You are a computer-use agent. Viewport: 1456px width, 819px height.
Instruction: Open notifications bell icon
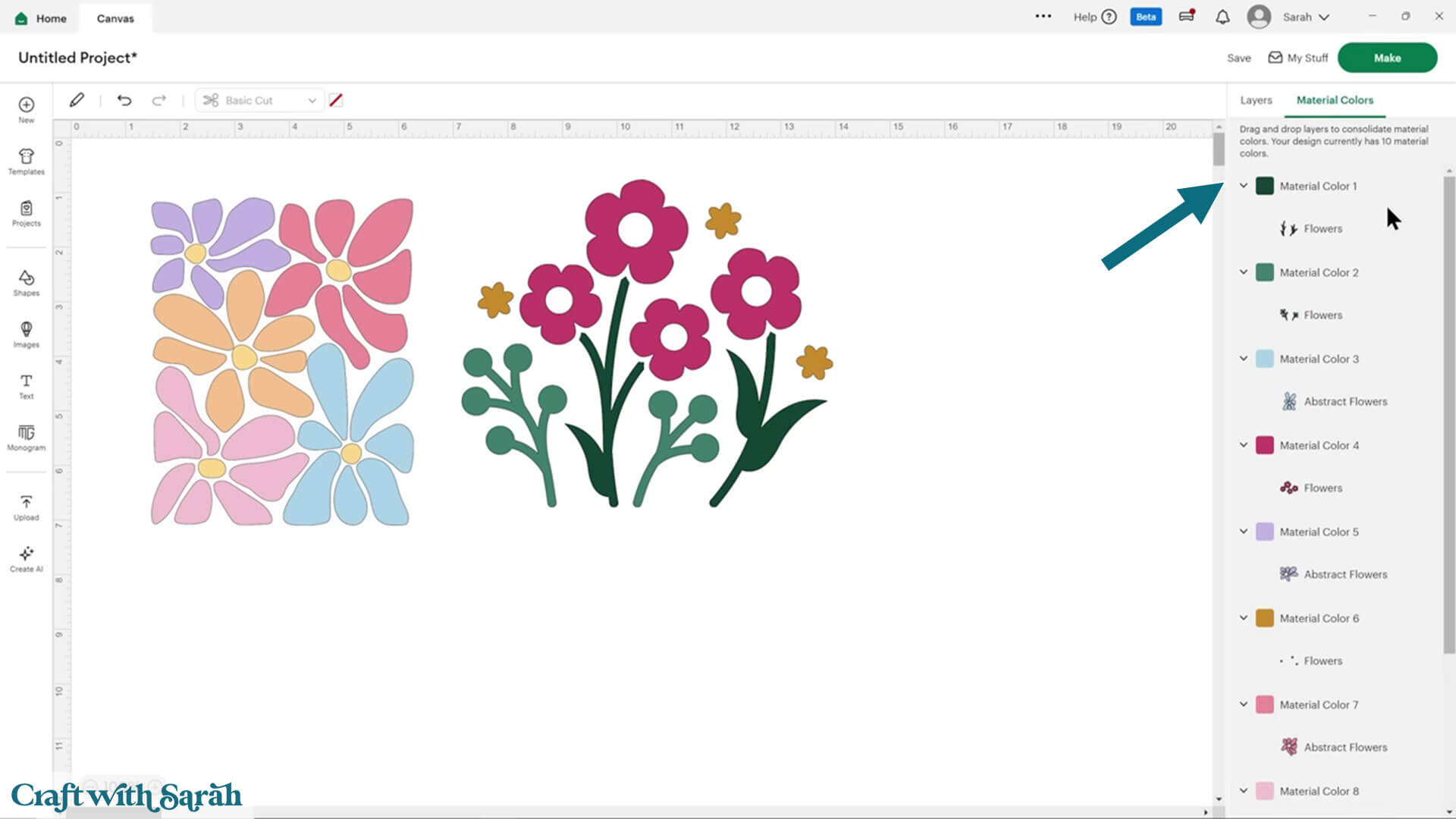coord(1222,17)
